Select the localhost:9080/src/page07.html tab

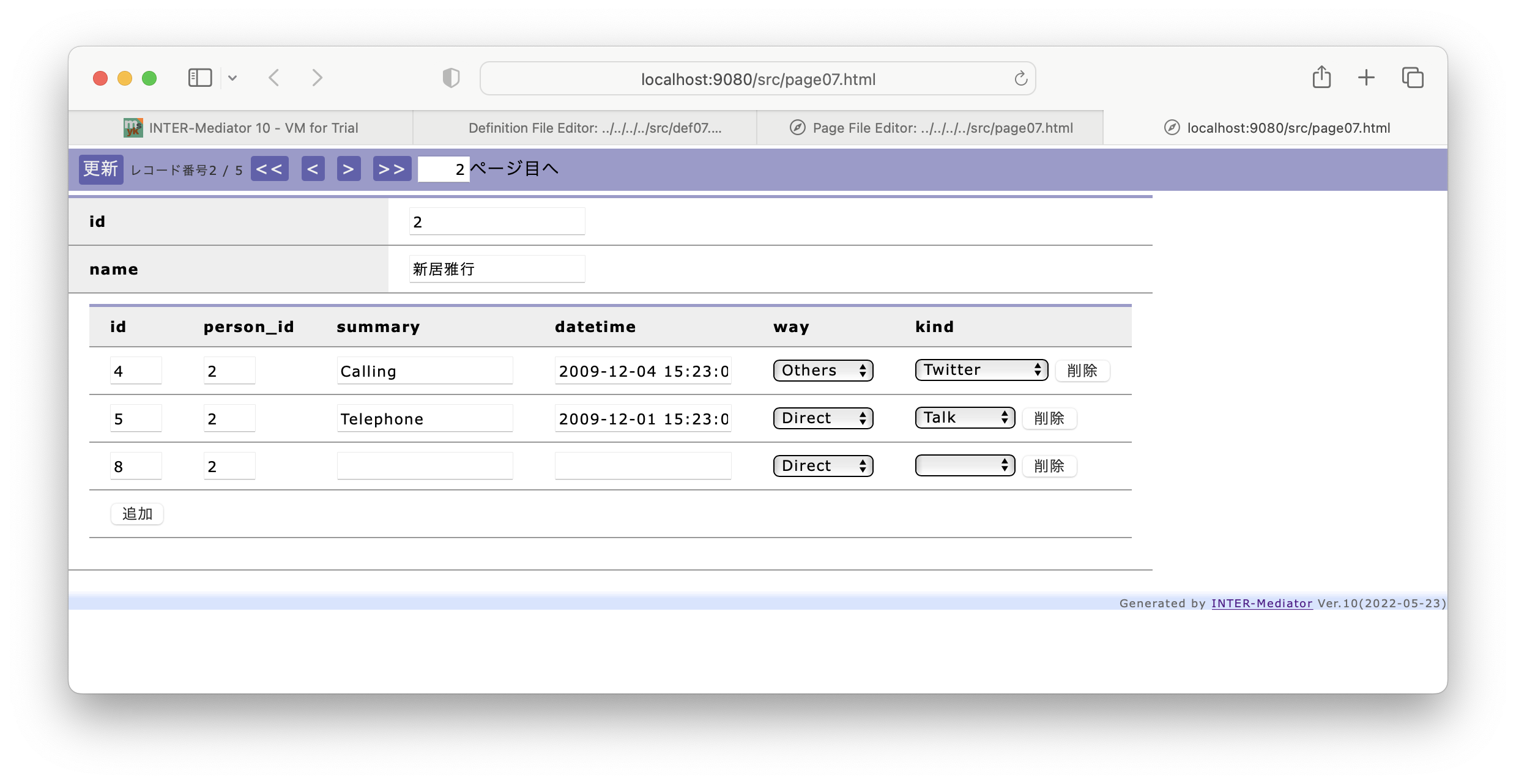point(1276,128)
